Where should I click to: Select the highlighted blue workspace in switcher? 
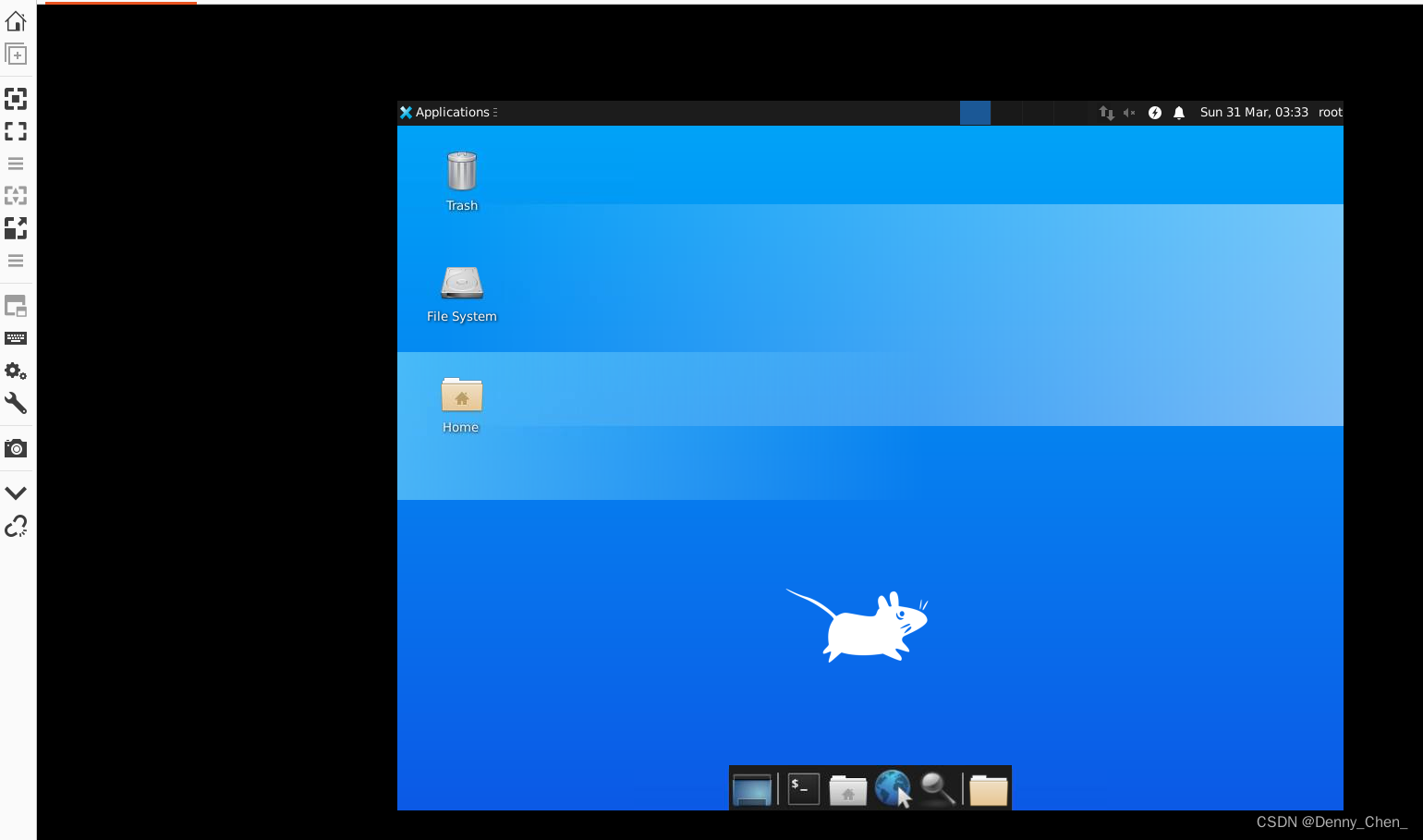(x=975, y=113)
